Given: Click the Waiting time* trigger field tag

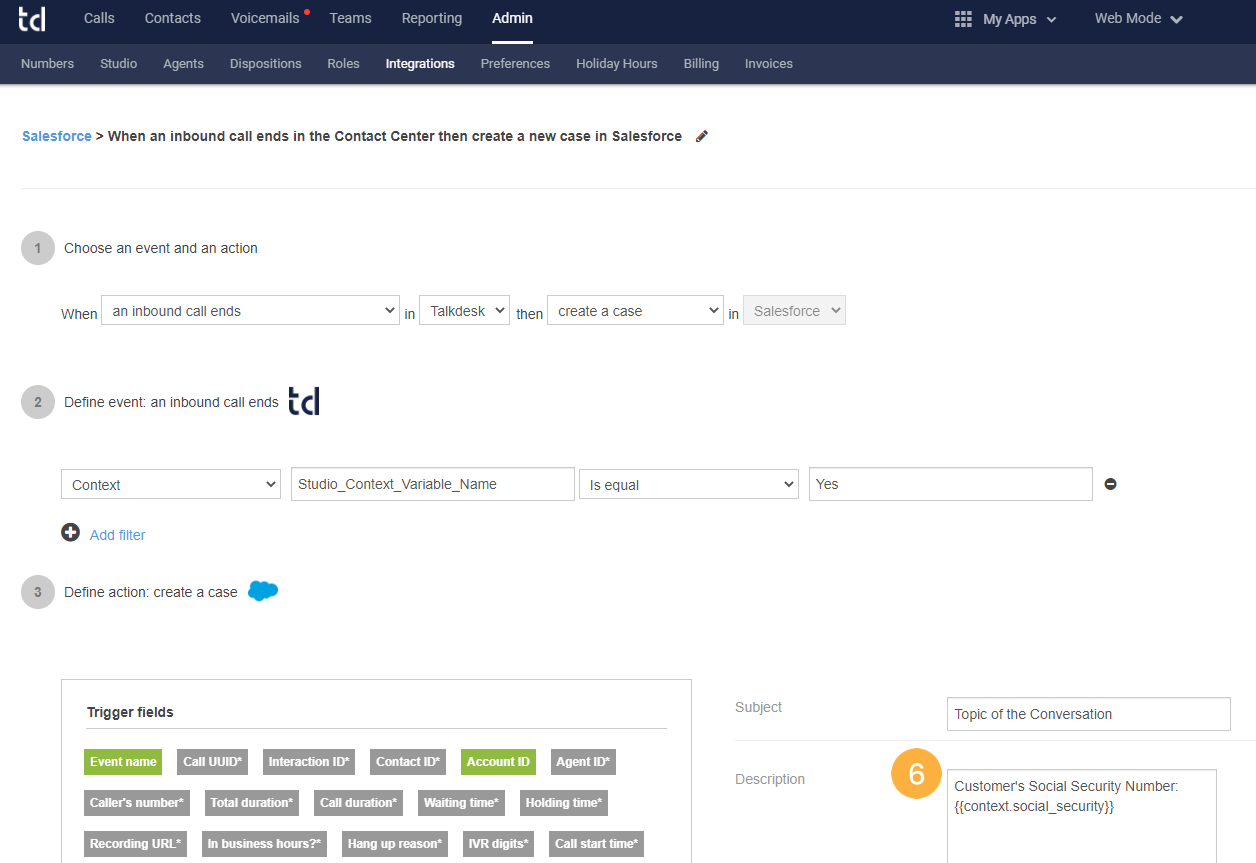Looking at the screenshot, I should tap(461, 803).
